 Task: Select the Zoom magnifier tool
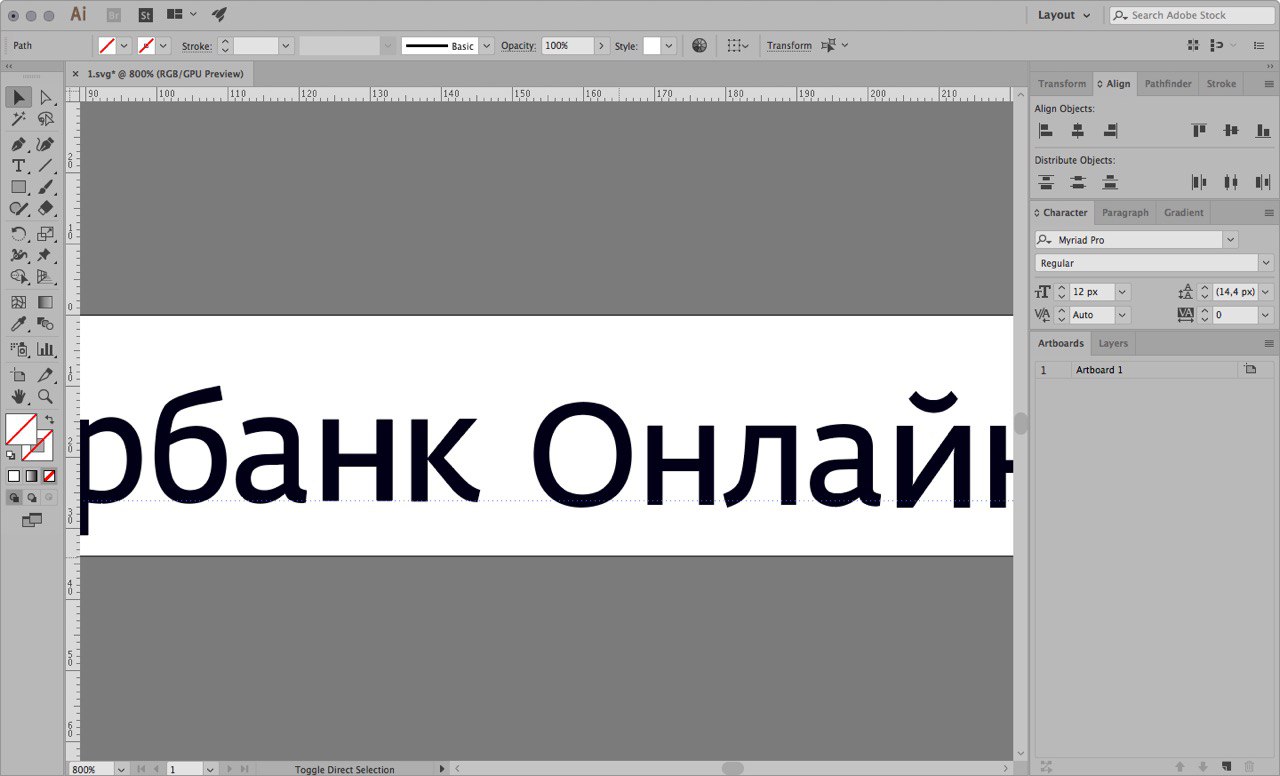[x=45, y=397]
